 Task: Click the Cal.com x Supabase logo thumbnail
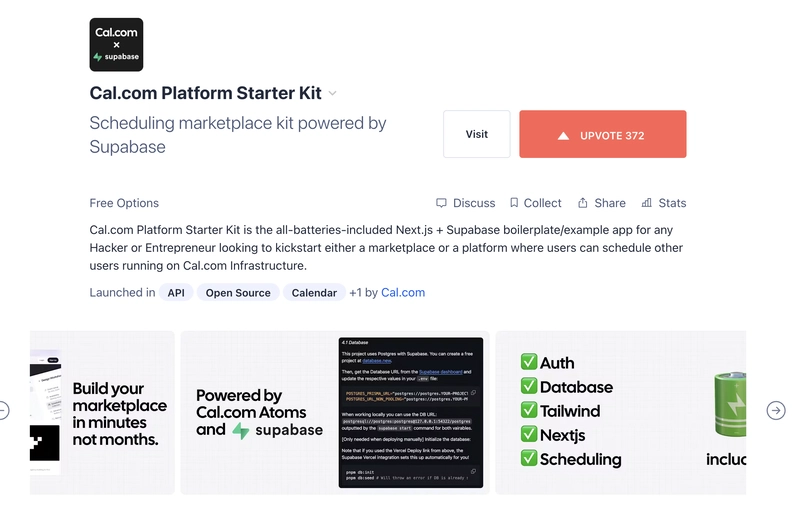[116, 44]
